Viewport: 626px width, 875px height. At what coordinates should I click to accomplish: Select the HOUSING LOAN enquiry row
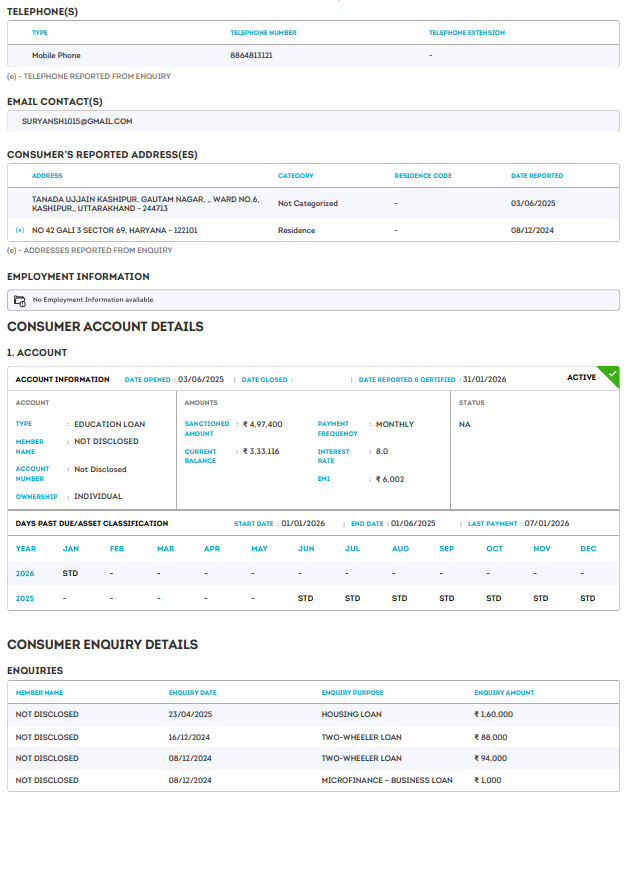(351, 714)
